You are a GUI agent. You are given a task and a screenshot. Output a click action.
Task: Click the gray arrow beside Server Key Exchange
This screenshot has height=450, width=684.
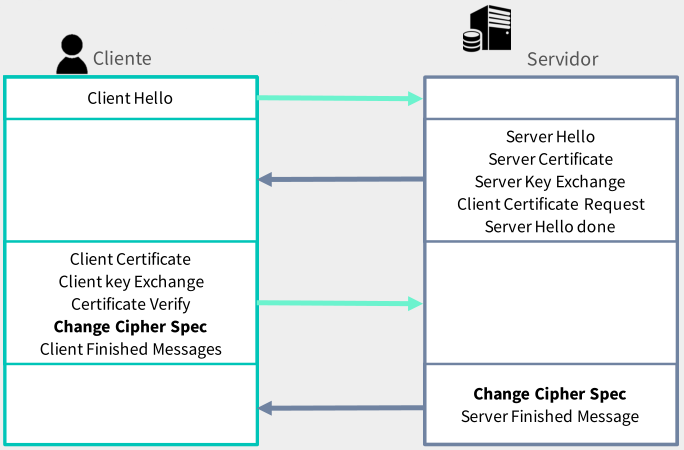(340, 180)
